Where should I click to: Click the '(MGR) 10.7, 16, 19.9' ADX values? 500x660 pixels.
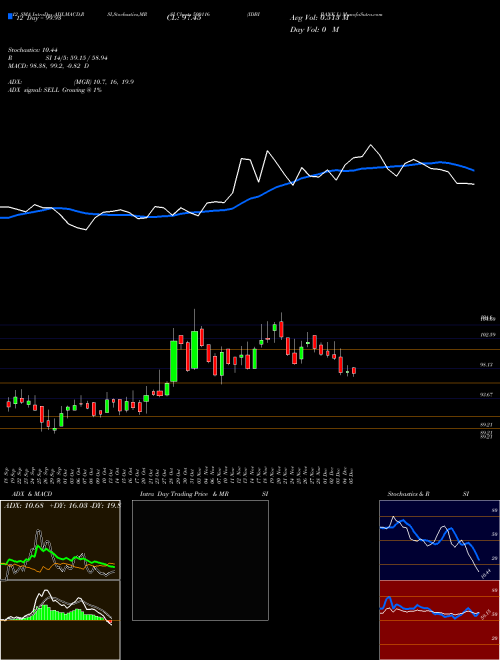pyautogui.click(x=104, y=82)
